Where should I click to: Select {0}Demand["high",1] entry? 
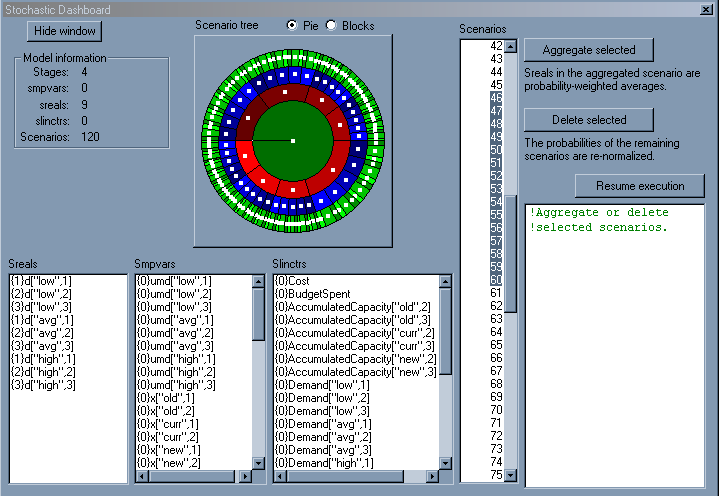pos(324,463)
